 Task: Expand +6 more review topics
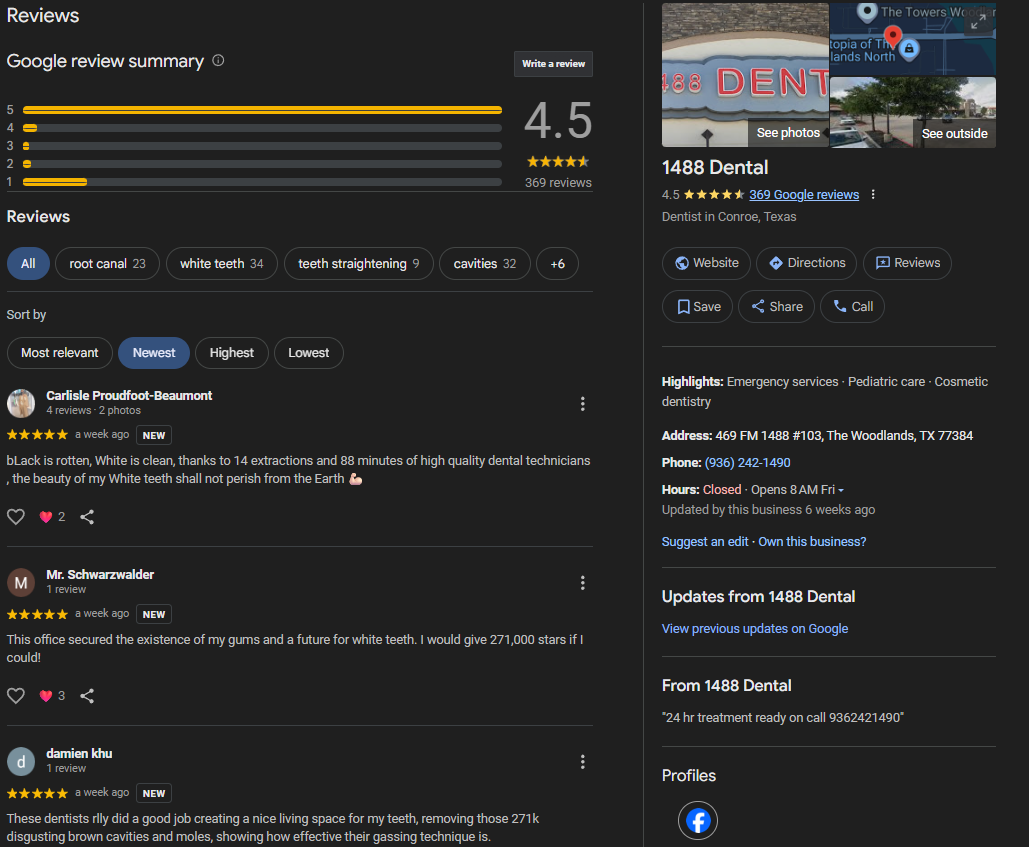point(558,264)
